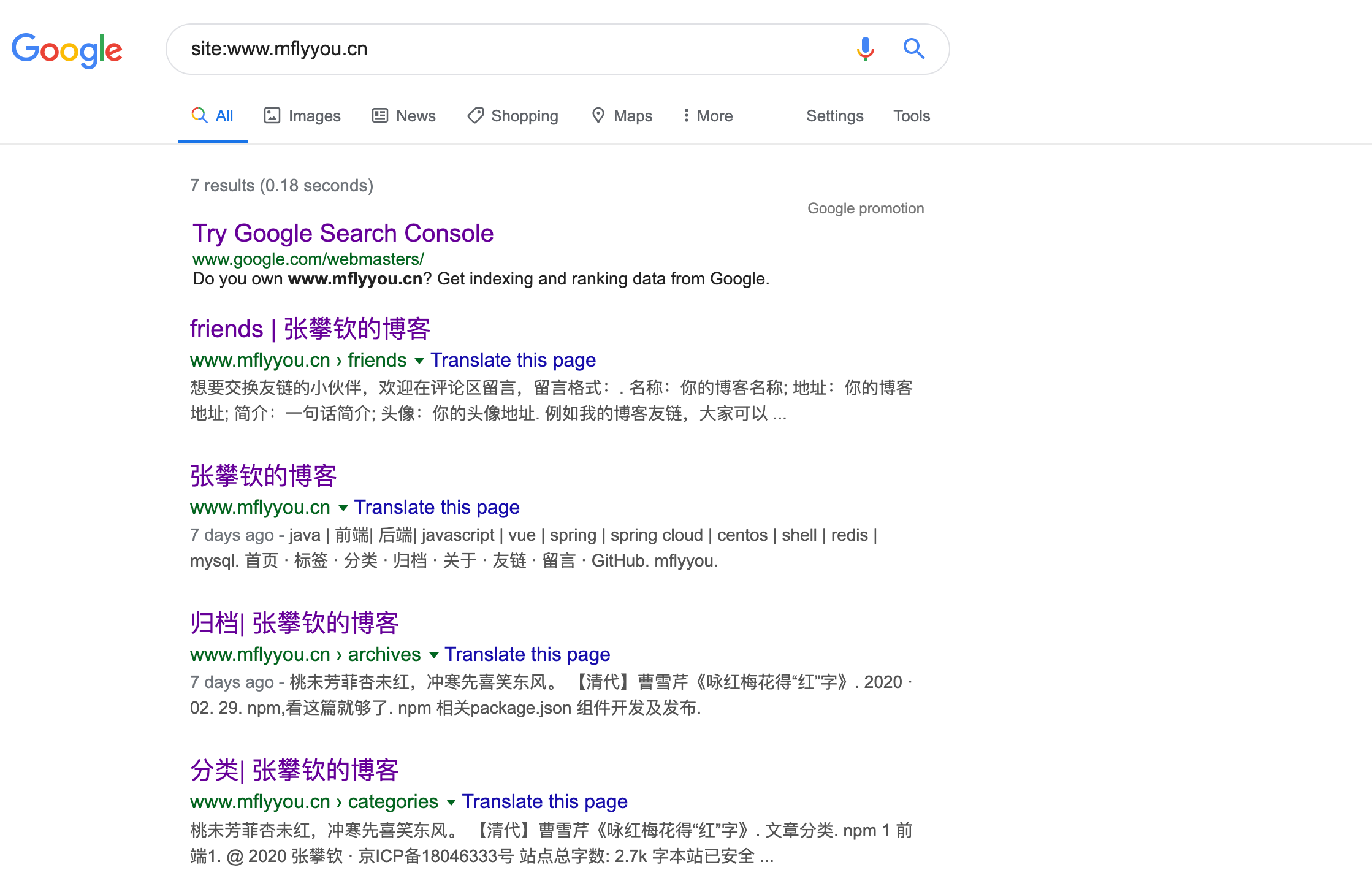This screenshot has width=1372, height=878.
Task: Open the friends | 张攀钦的博客 result
Action: (310, 329)
